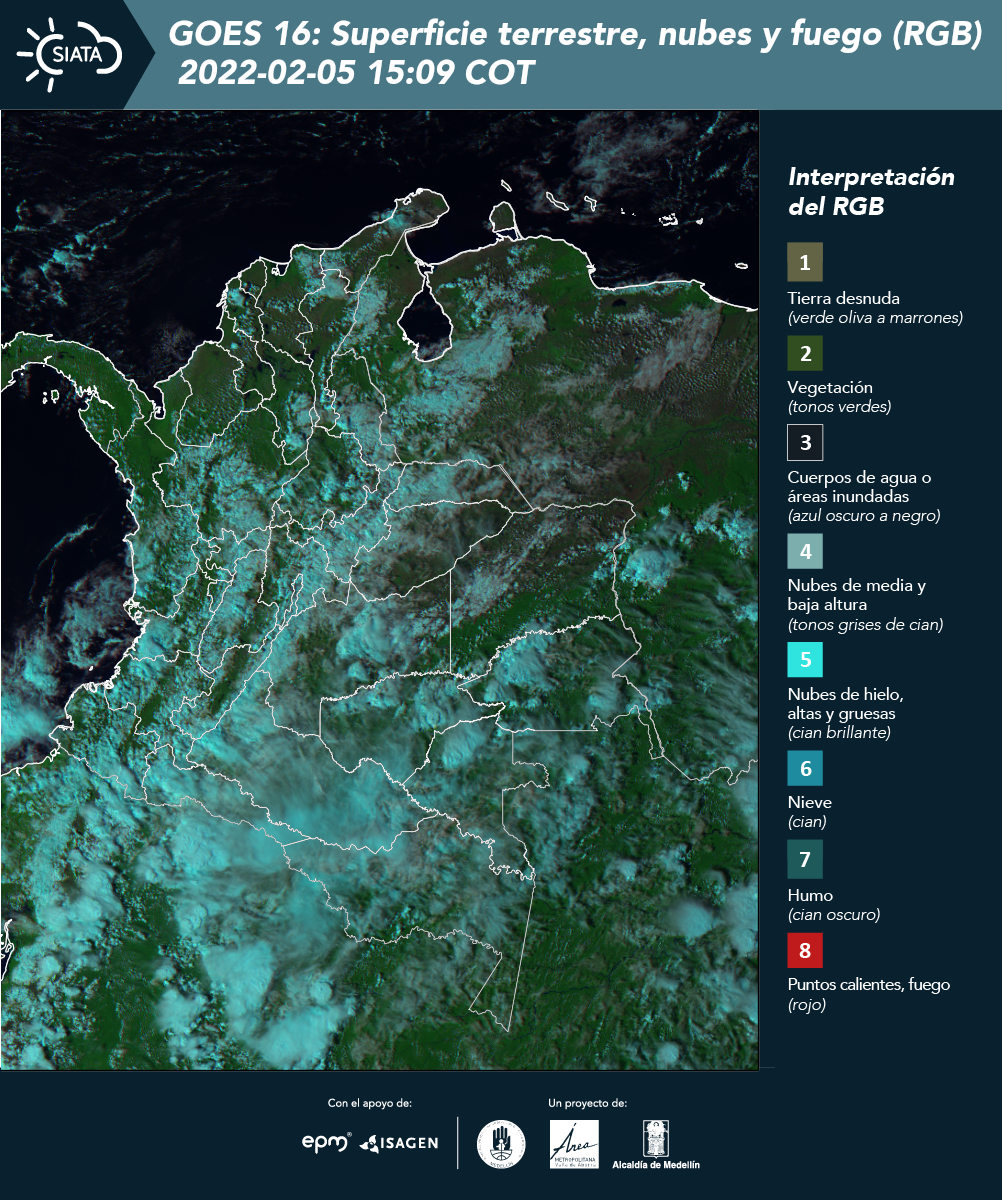
Task: Click the ISAGEN logo in the footer
Action: 399,1142
